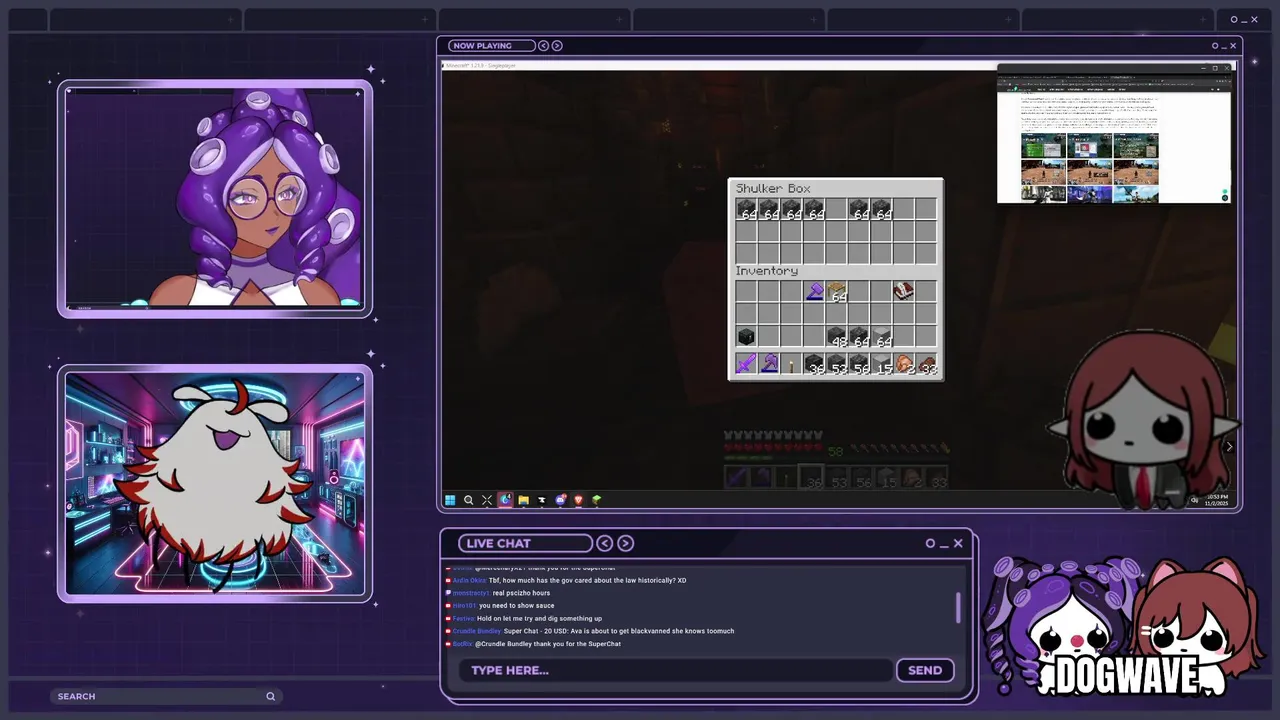Click the 'Shulker Box' title text
1280x720 pixels.
[x=773, y=189]
